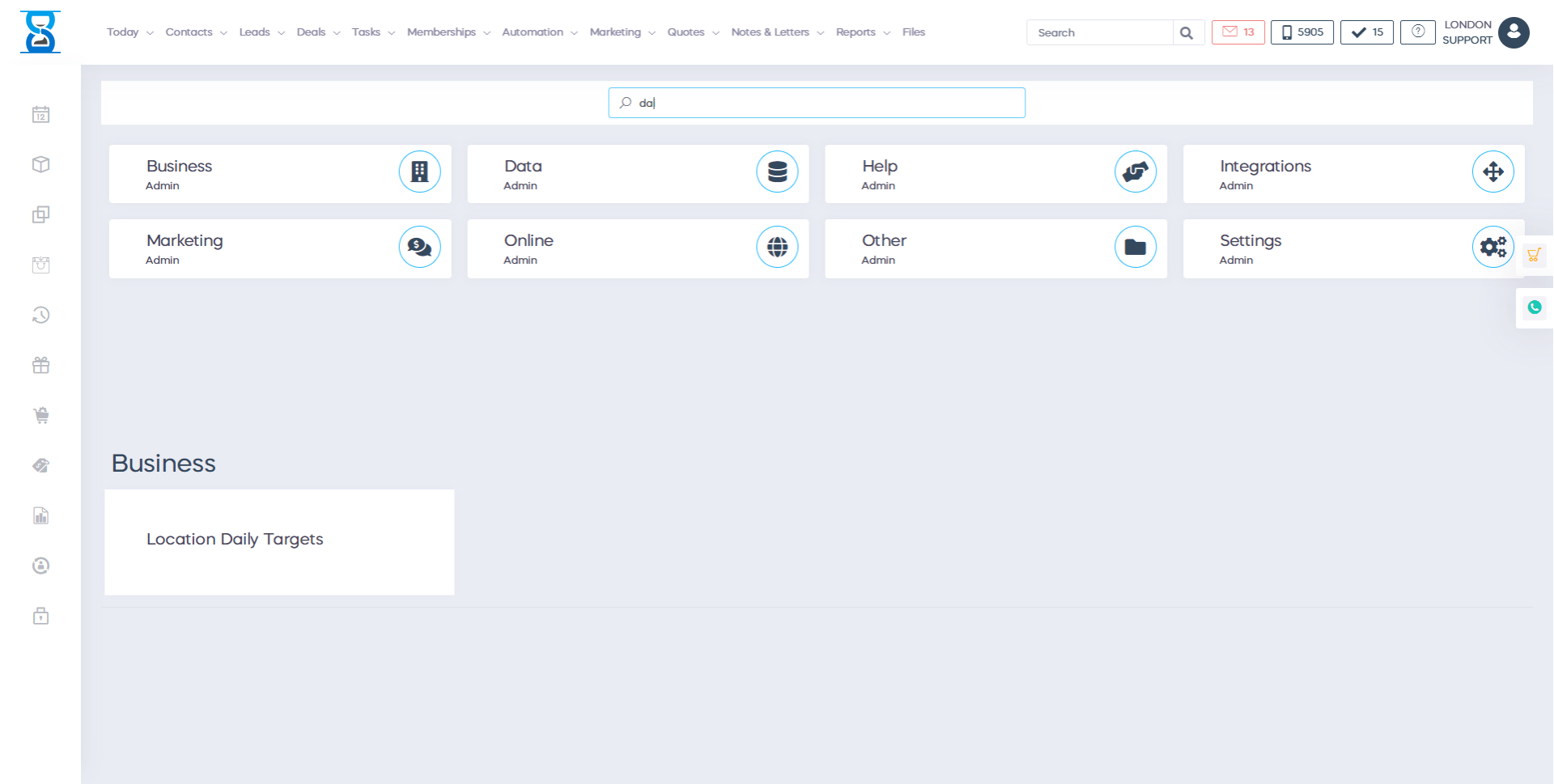
Task: Open the help question mark icon
Action: 1417,32
